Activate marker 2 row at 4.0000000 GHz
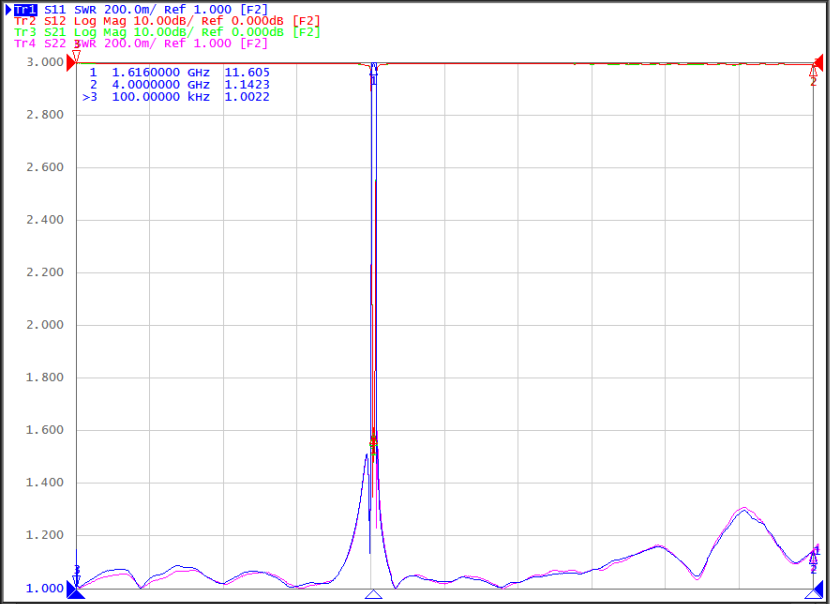The image size is (830, 604). [x=179, y=85]
